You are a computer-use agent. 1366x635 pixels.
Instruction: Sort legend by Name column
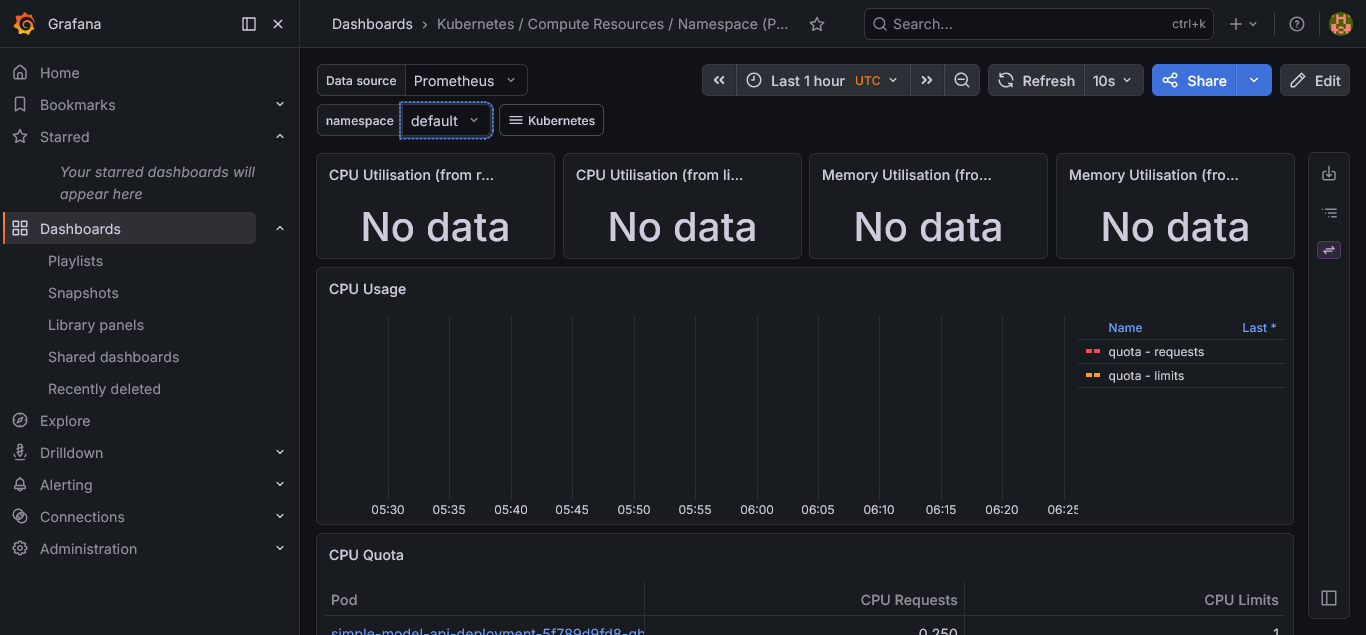1125,328
